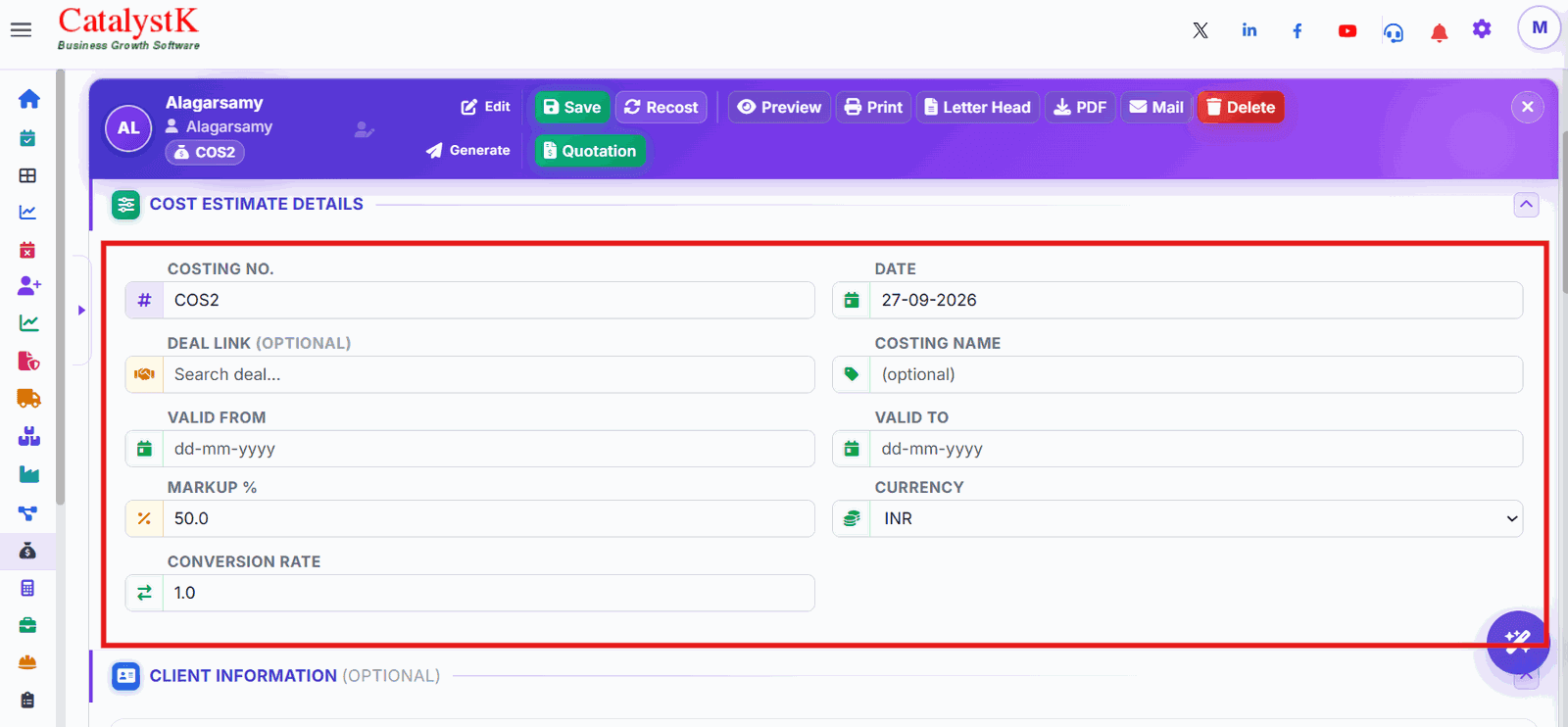
Task: Open the briefcase icon in sidebar
Action: pos(27,625)
